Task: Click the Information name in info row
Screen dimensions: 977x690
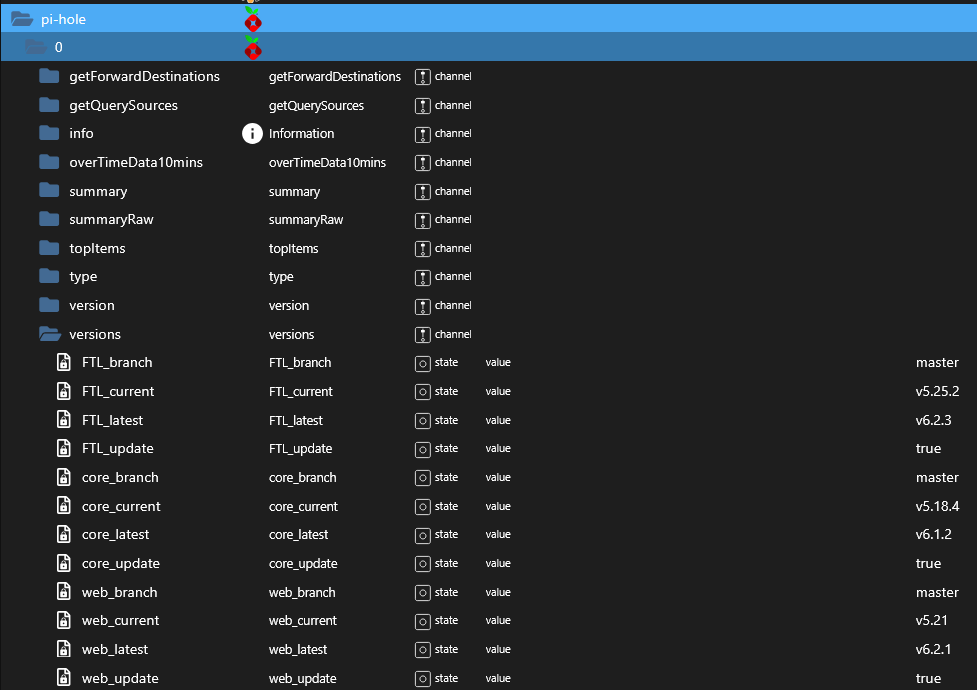Action: coord(302,133)
